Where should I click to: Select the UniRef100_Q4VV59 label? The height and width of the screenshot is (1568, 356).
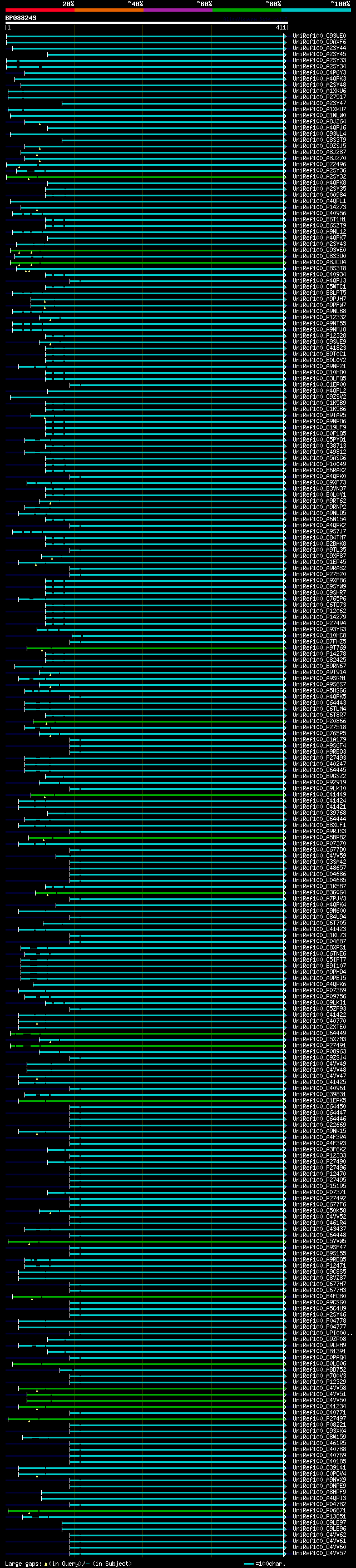pos(319,856)
